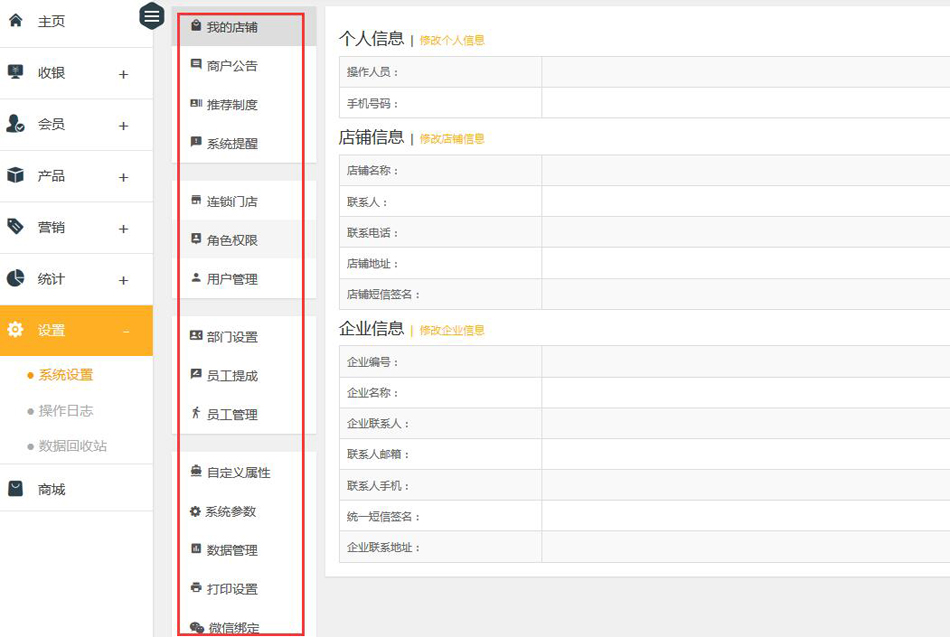Viewport: 950px width, 637px height.
Task: Click the shopping bag icon for 商城
Action: pos(15,489)
